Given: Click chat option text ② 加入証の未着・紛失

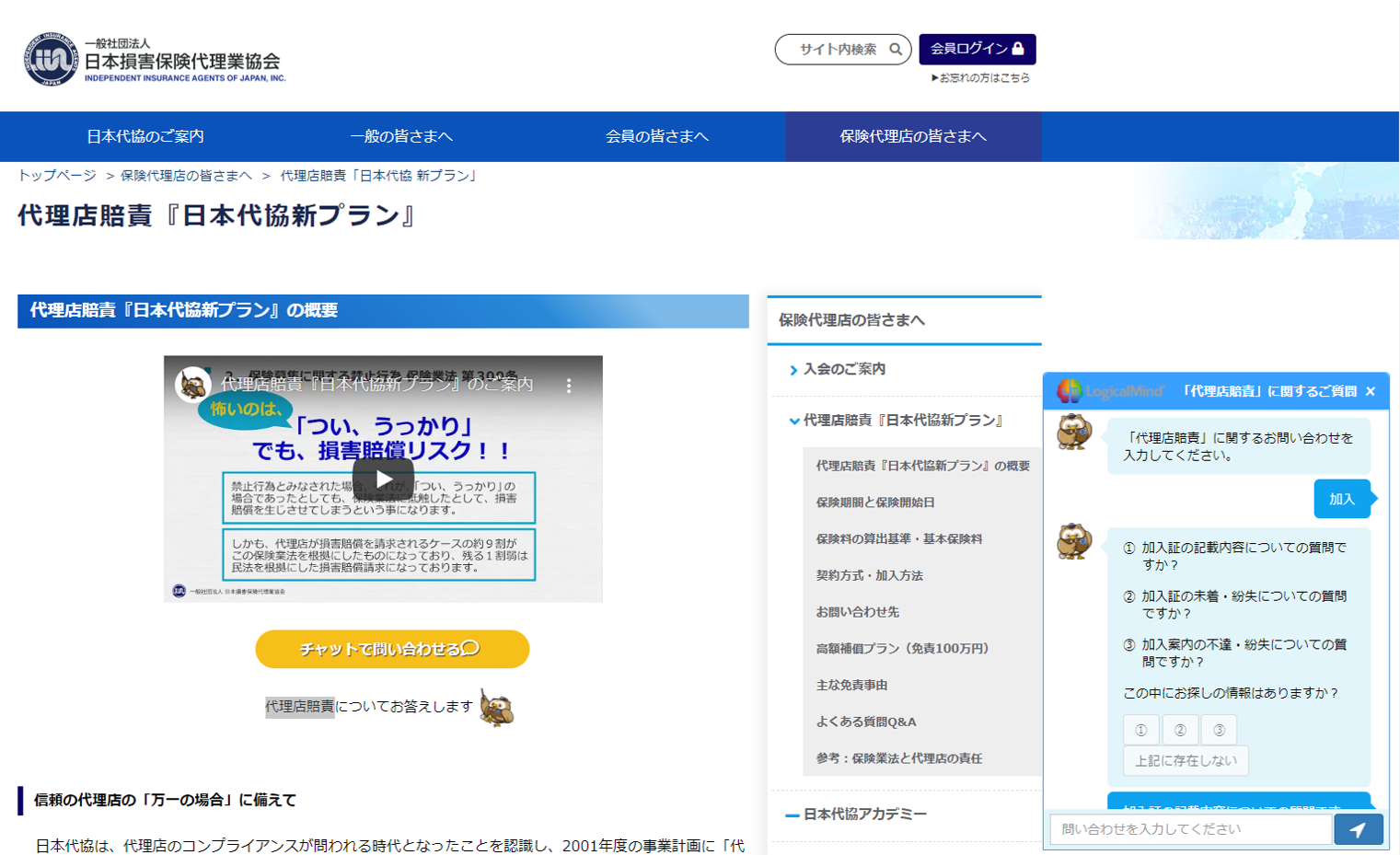Looking at the screenshot, I should [1235, 605].
